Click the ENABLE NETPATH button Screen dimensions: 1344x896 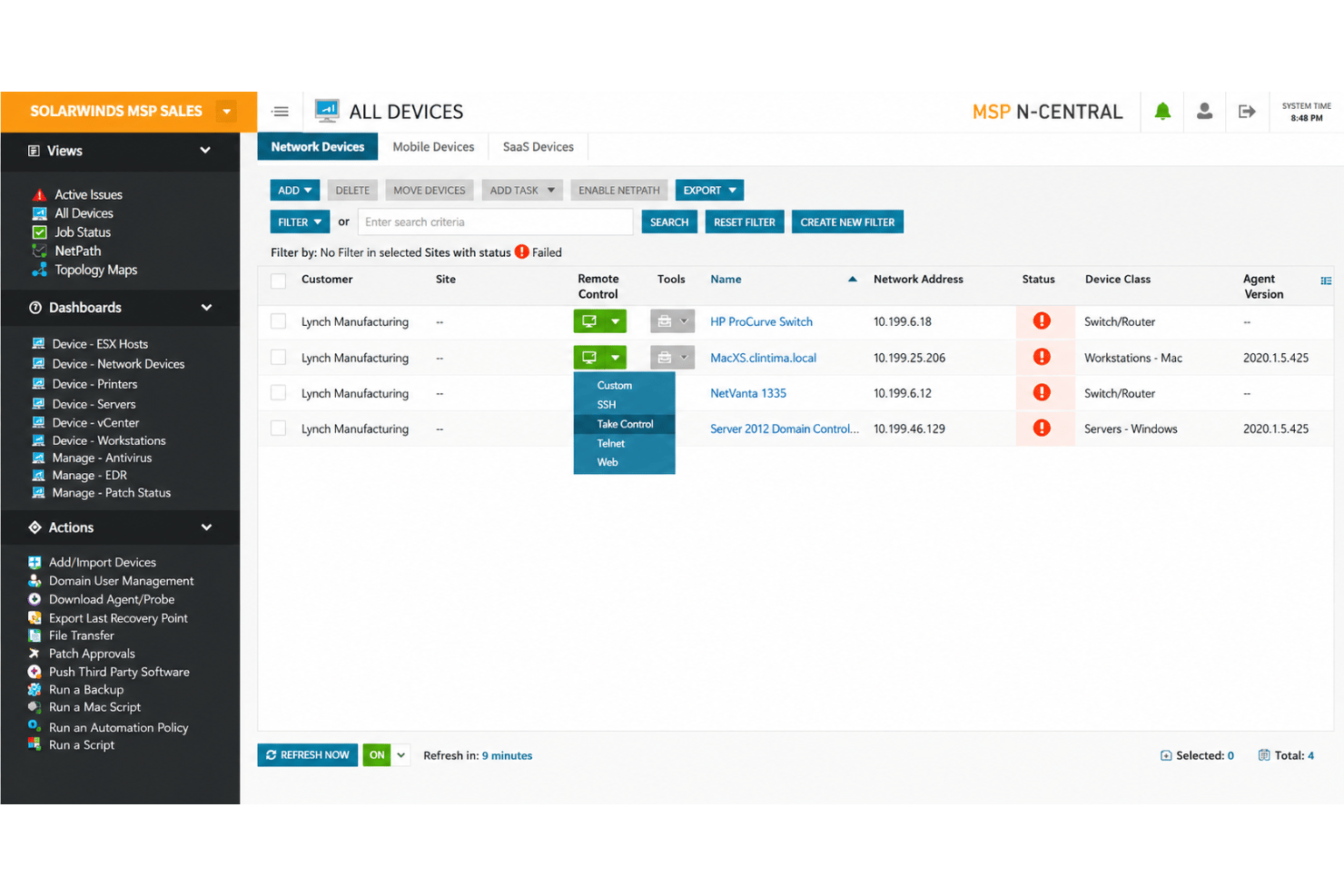(619, 190)
